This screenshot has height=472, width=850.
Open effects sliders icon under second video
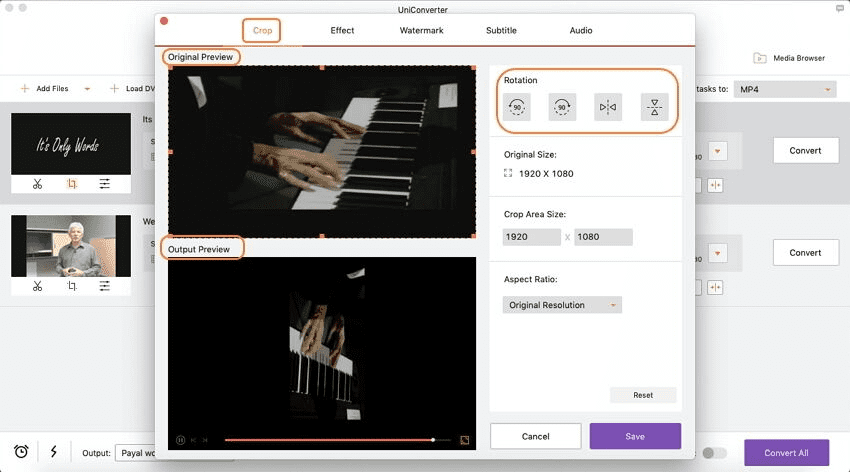pos(105,286)
